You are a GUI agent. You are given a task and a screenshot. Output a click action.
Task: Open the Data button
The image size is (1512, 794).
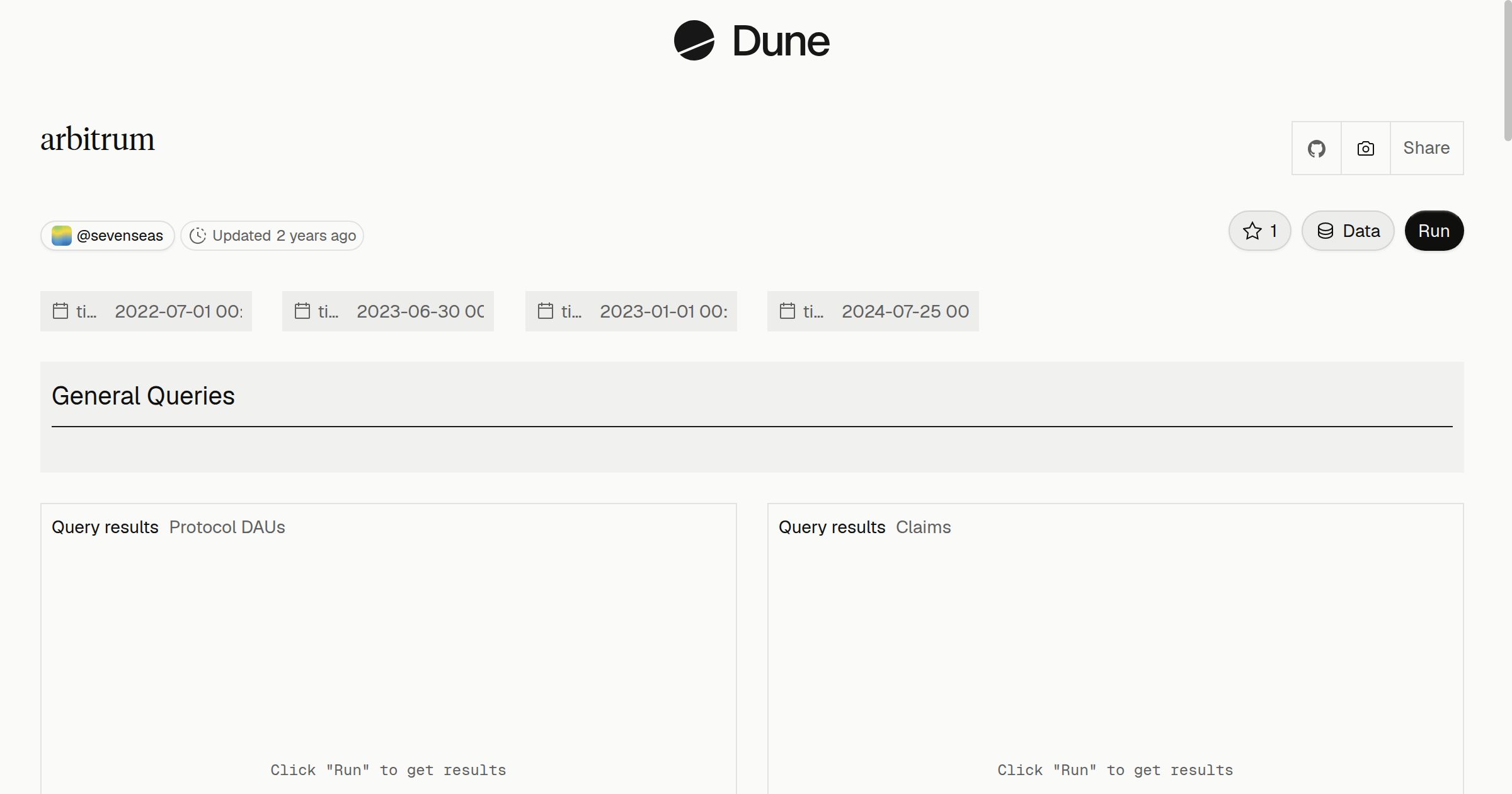[1348, 231]
